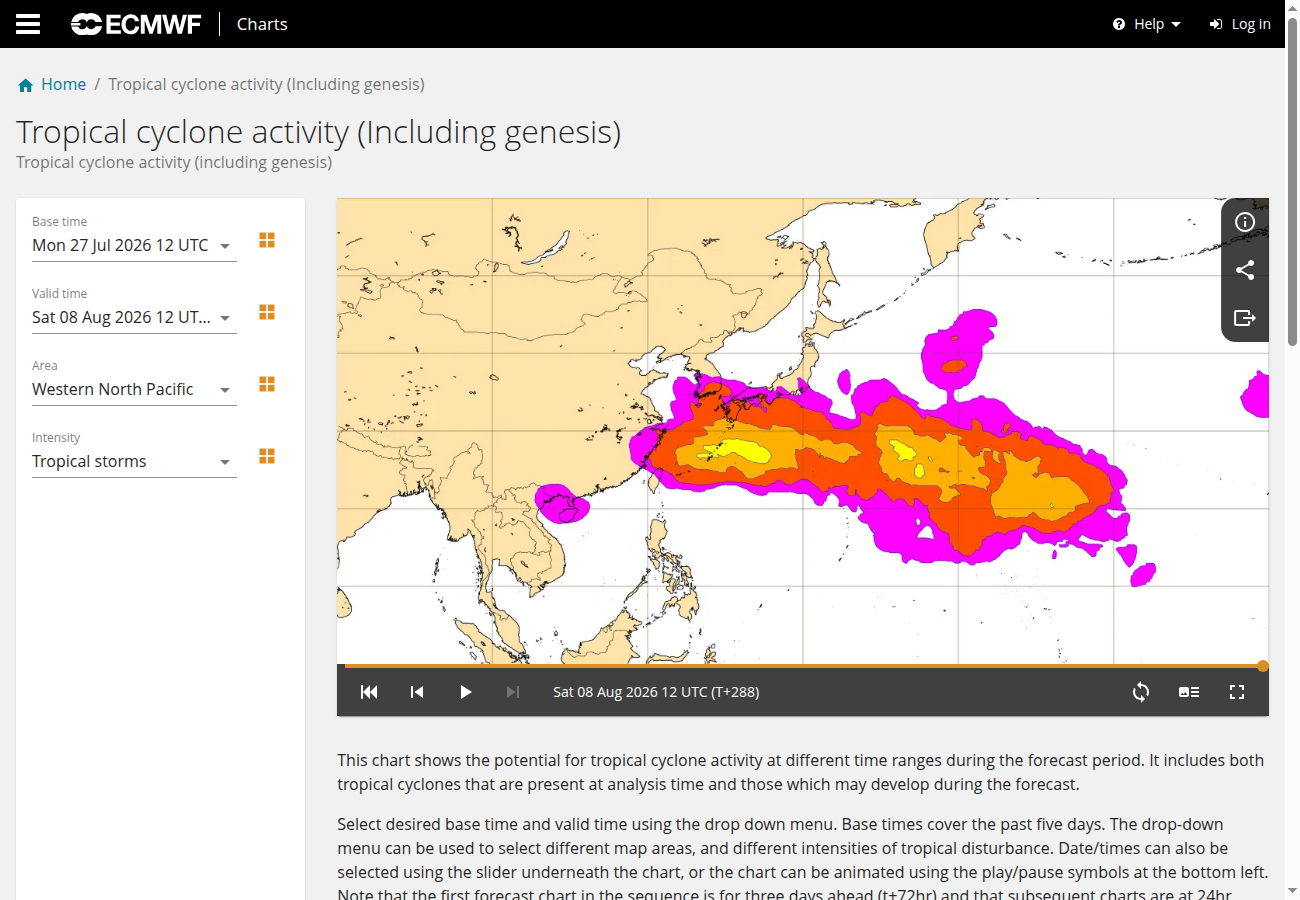Step back one forecast frame
This screenshot has height=900, width=1300.
417,692
